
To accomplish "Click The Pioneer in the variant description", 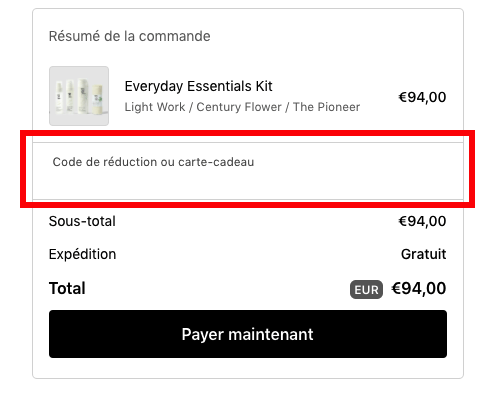I will click(x=326, y=107).
